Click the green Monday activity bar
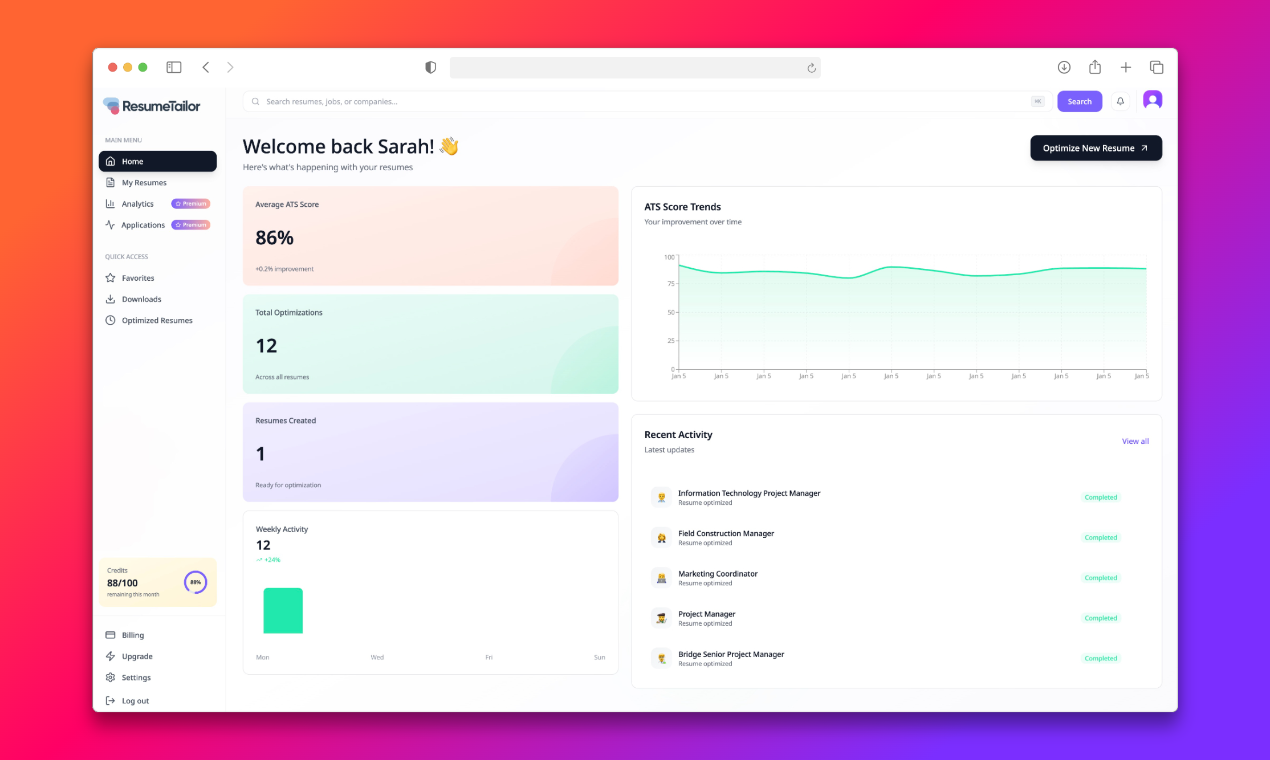The image size is (1270, 760). coord(283,610)
